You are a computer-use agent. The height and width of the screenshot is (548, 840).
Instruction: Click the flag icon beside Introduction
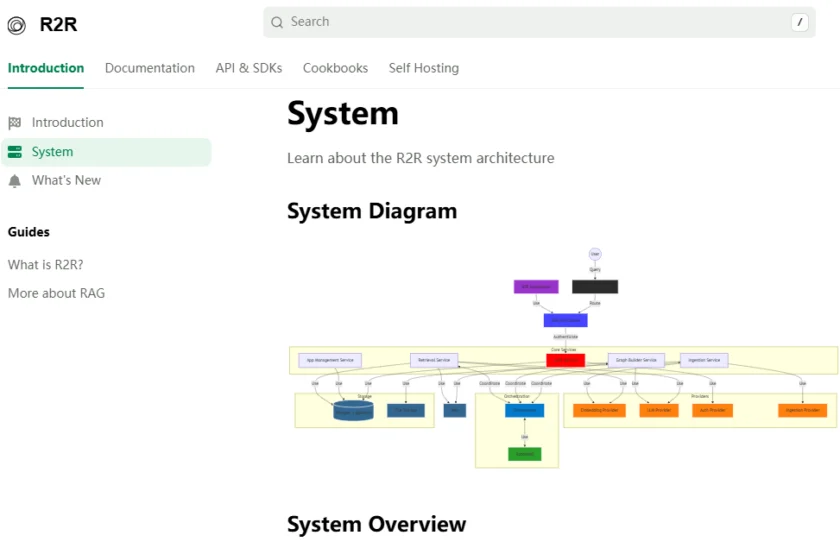(14, 123)
